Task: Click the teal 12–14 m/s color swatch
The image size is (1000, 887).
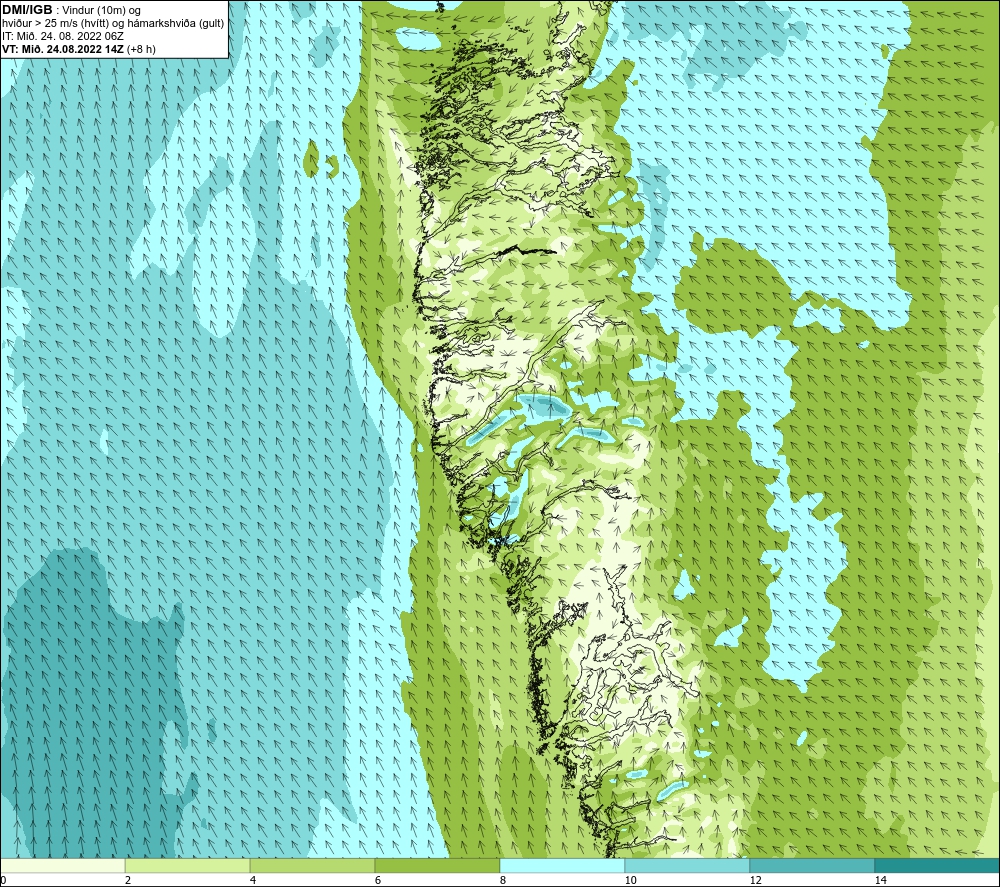Action: point(812,865)
